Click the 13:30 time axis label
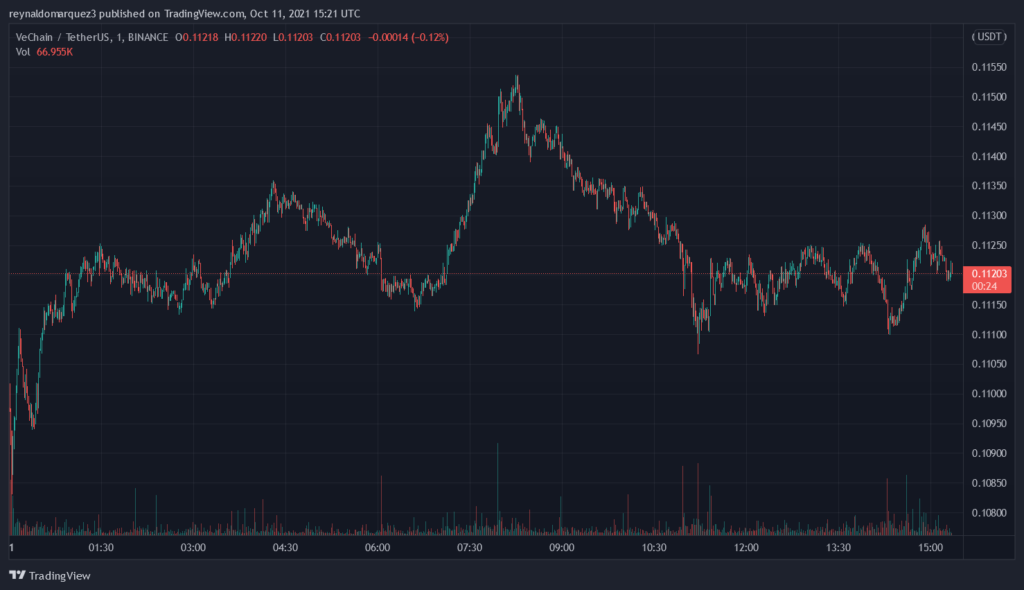 point(838,548)
